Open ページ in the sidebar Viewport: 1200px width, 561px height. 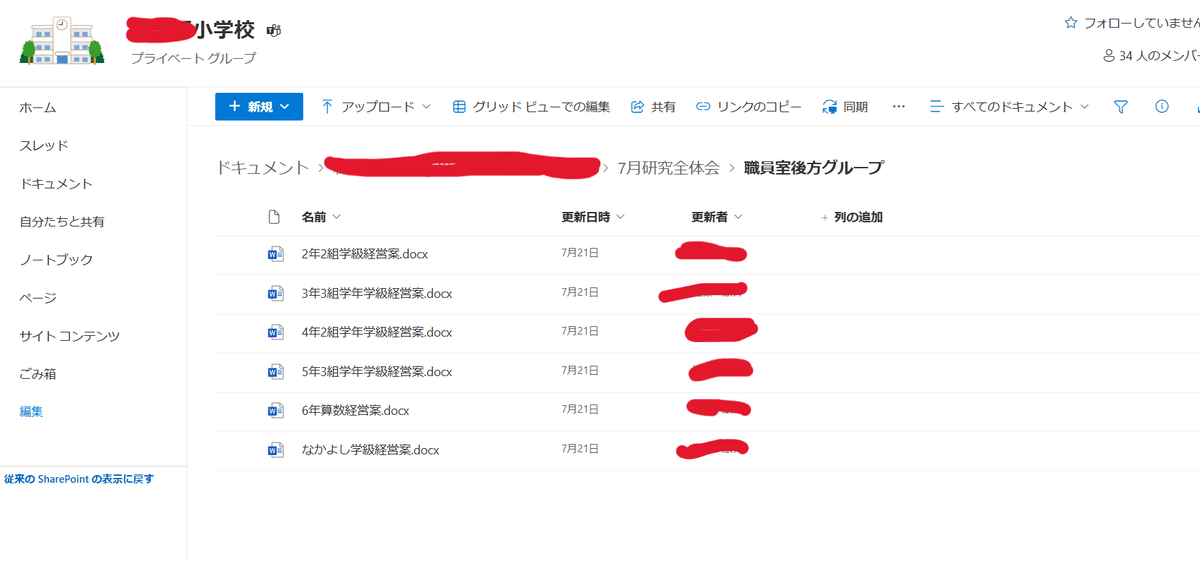(x=38, y=298)
